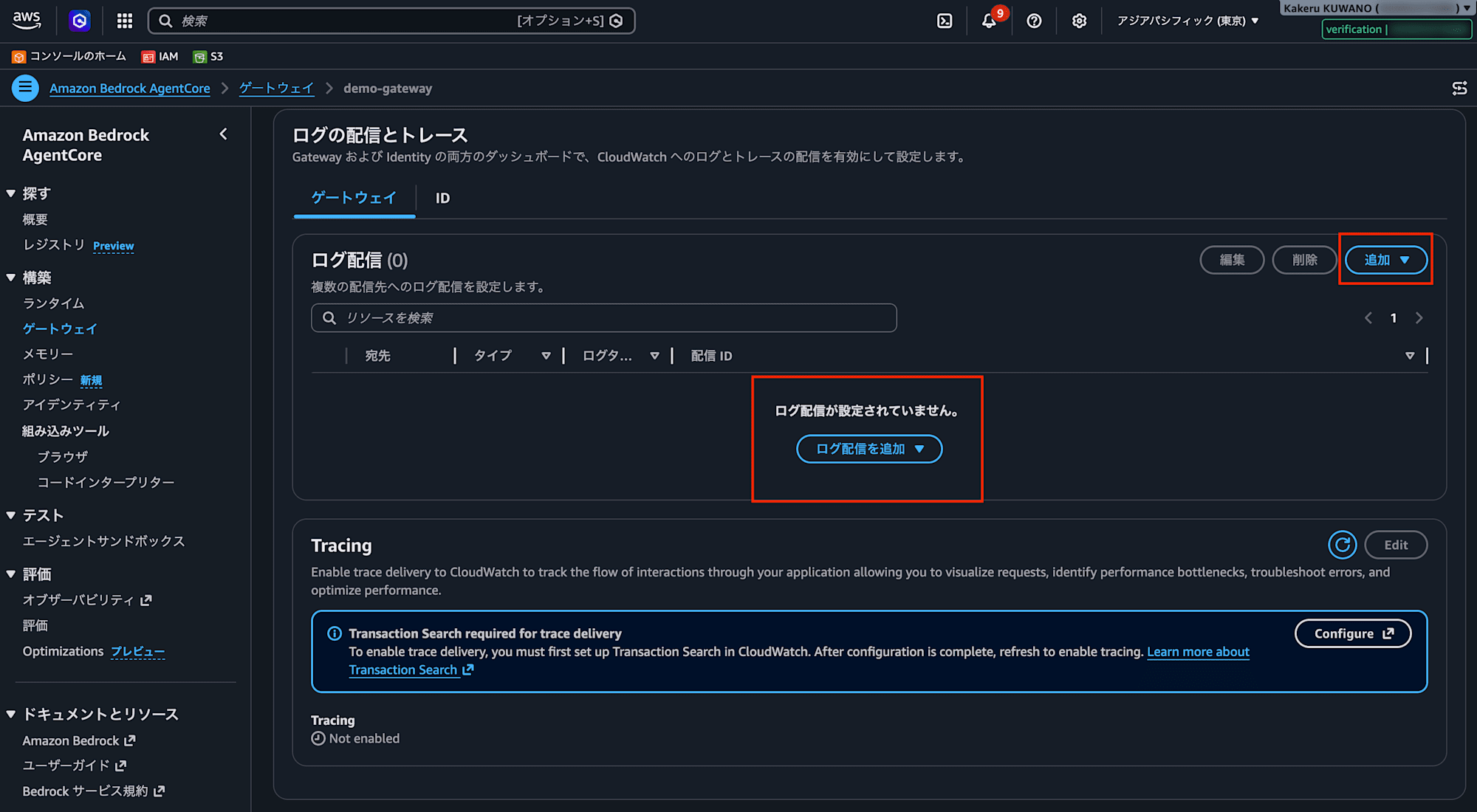1477x812 pixels.
Task: Open the notifications bell
Action: pos(989,21)
